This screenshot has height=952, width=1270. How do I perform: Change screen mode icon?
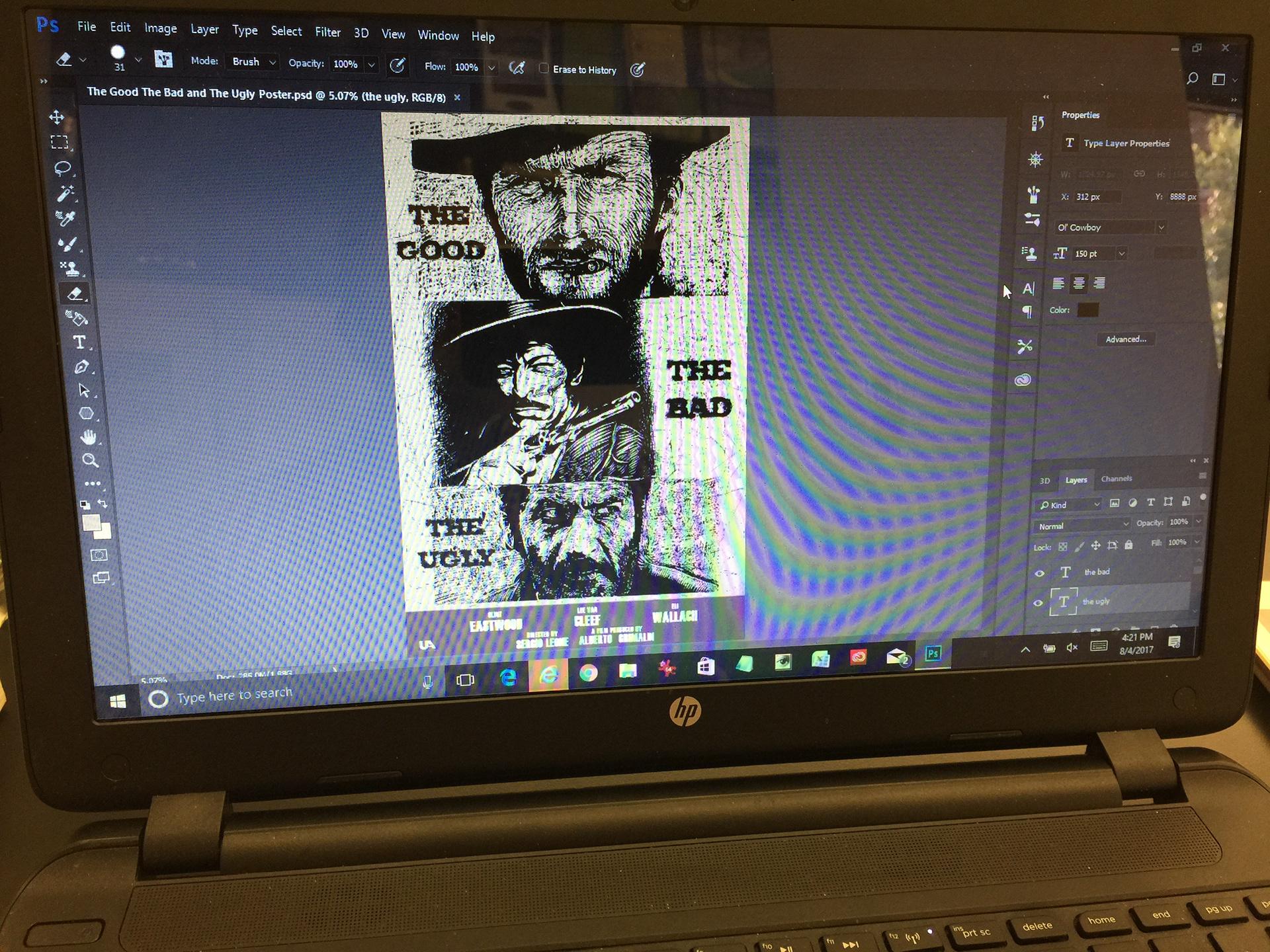coord(101,578)
